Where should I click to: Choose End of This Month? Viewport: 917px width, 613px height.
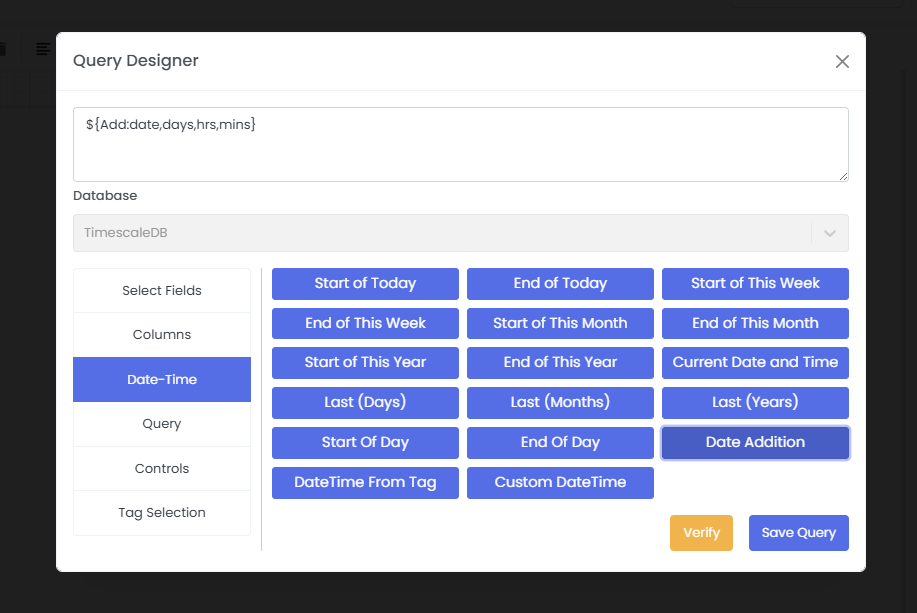click(x=755, y=323)
